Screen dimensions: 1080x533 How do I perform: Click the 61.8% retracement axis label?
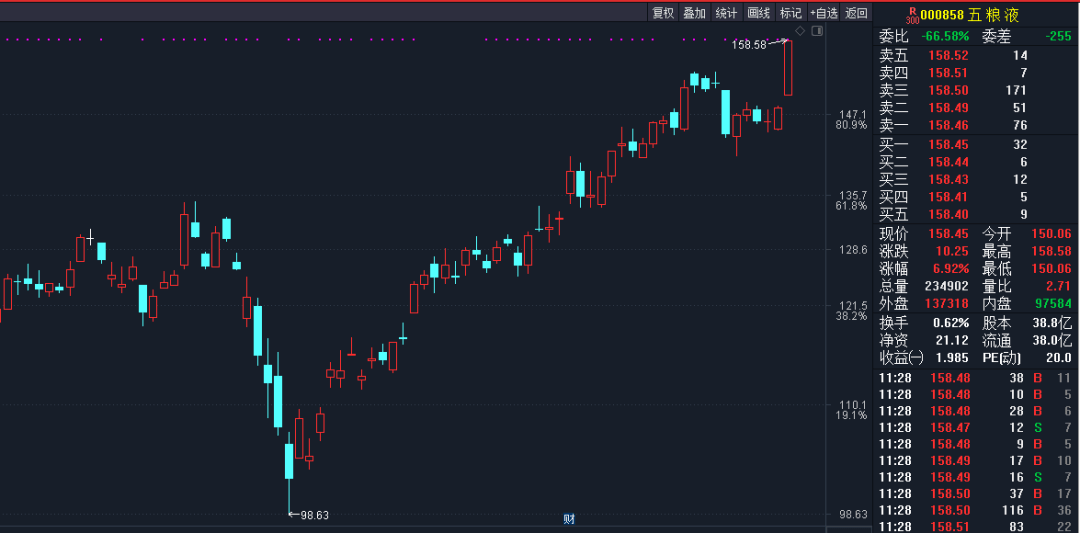pos(851,206)
